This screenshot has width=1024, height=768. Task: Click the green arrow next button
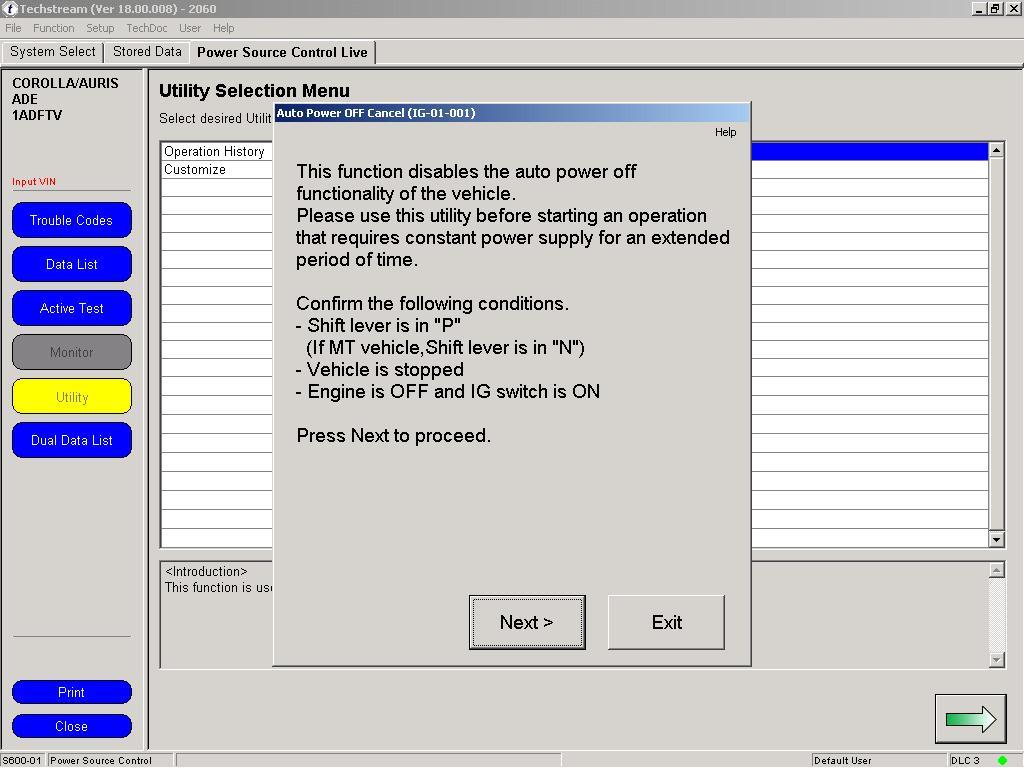click(x=970, y=718)
